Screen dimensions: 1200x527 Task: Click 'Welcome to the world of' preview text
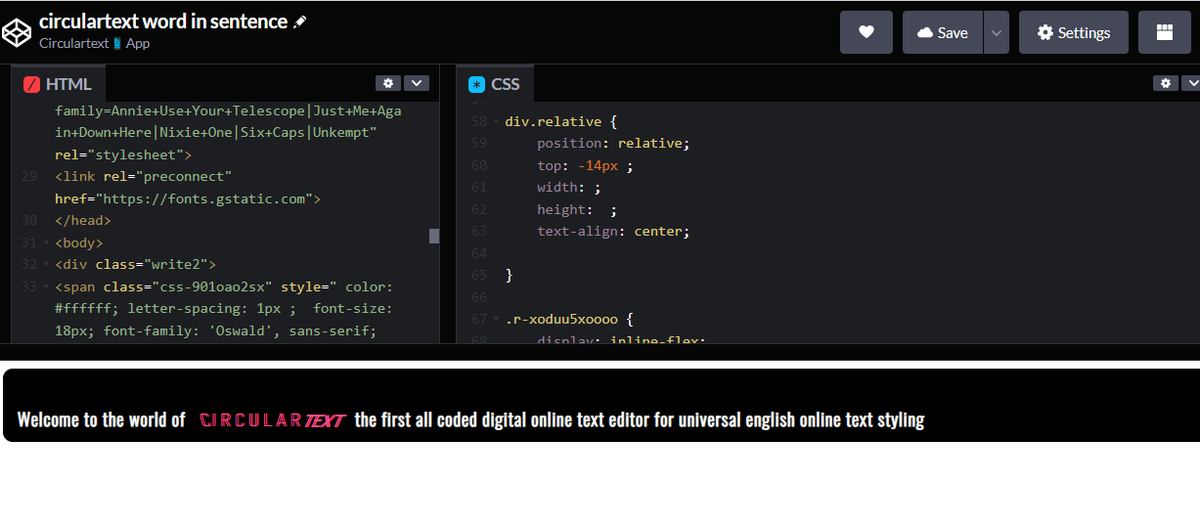pyautogui.click(x=101, y=420)
